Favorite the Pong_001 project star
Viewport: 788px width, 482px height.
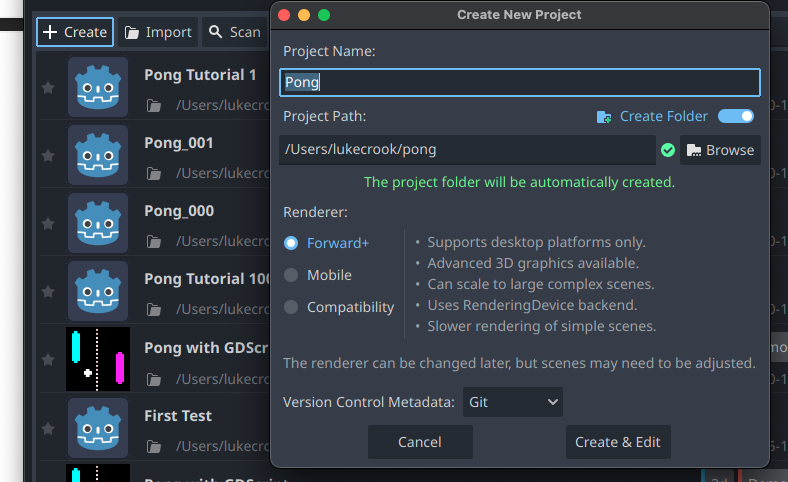(48, 156)
